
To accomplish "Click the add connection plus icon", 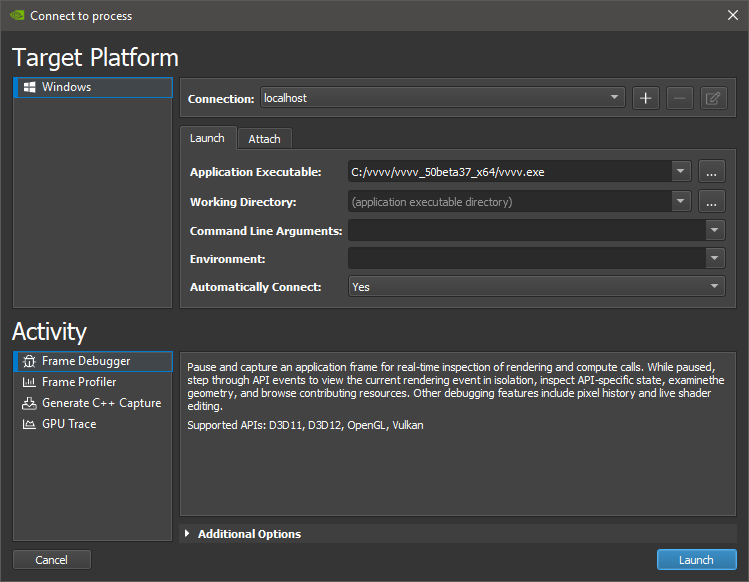I will 645,98.
